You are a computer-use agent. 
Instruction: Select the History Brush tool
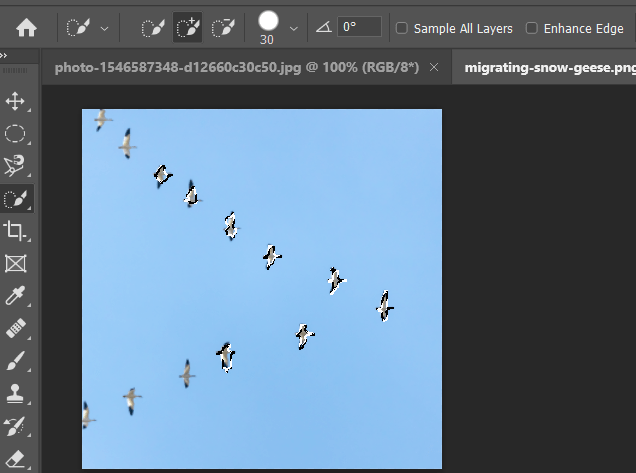15,426
